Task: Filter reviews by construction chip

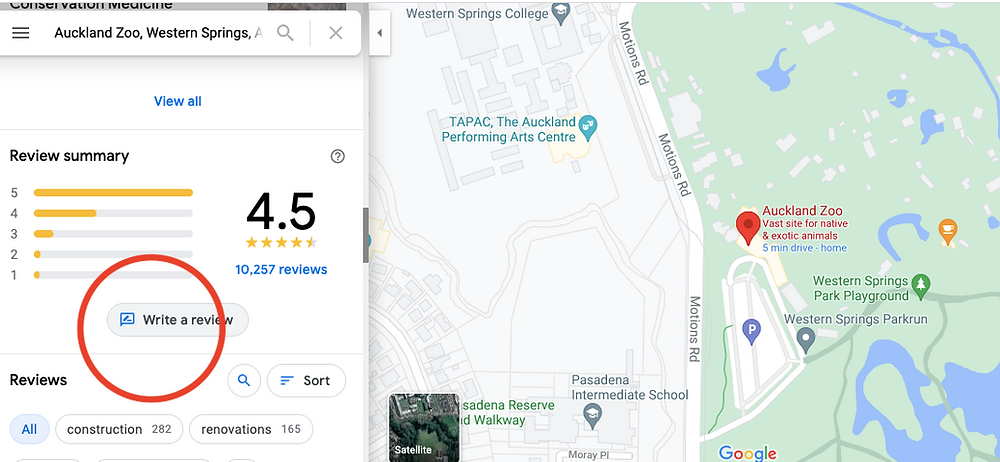Action: click(119, 429)
